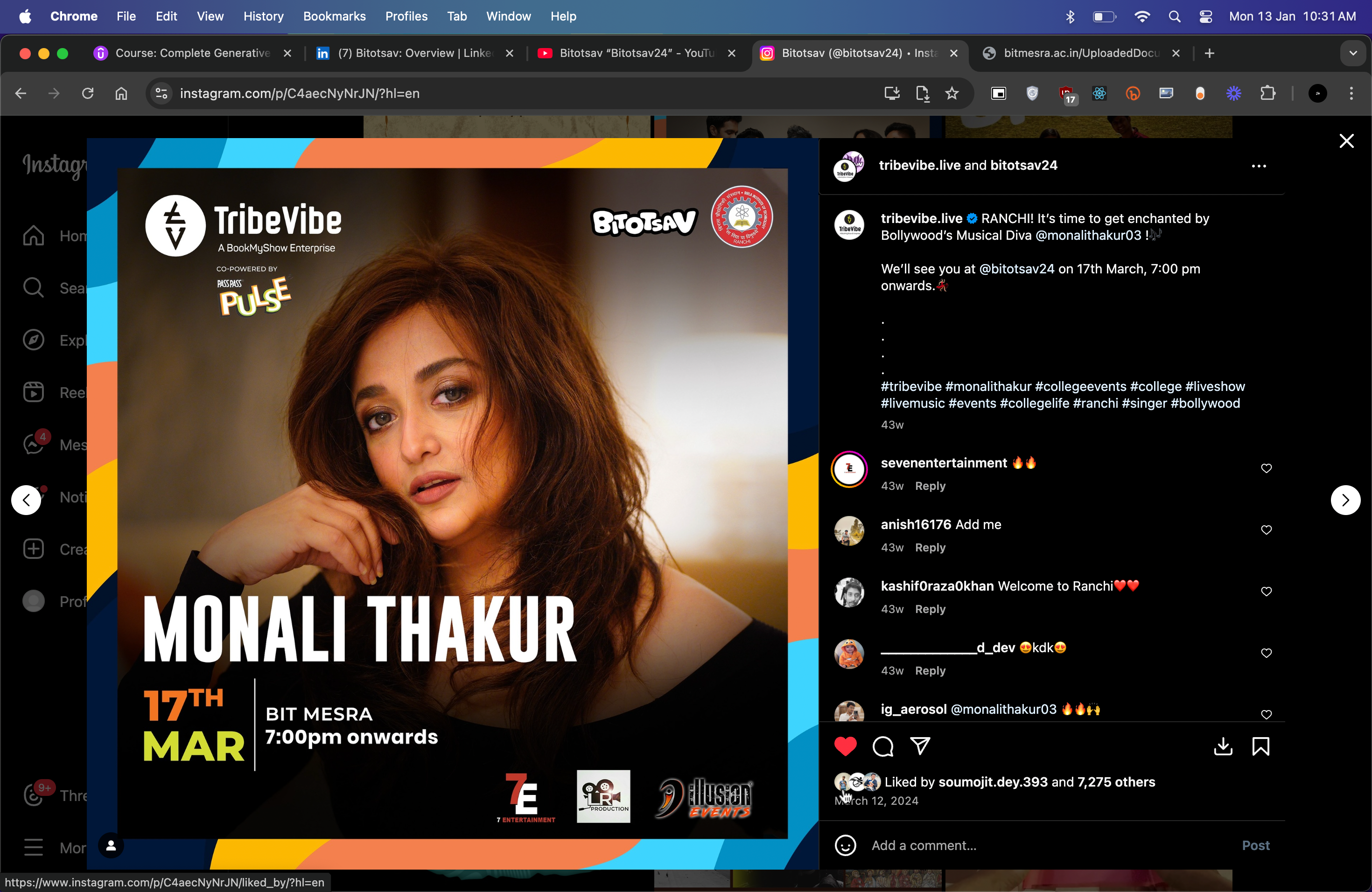1372x892 pixels.
Task: Open the Bookmarks menu
Action: (334, 16)
